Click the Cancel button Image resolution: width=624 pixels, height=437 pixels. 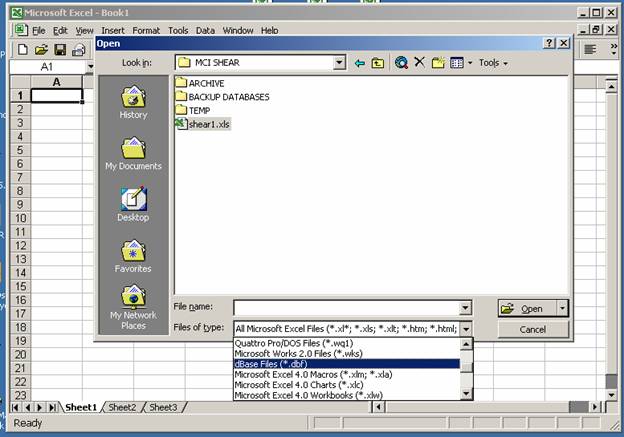pos(533,330)
